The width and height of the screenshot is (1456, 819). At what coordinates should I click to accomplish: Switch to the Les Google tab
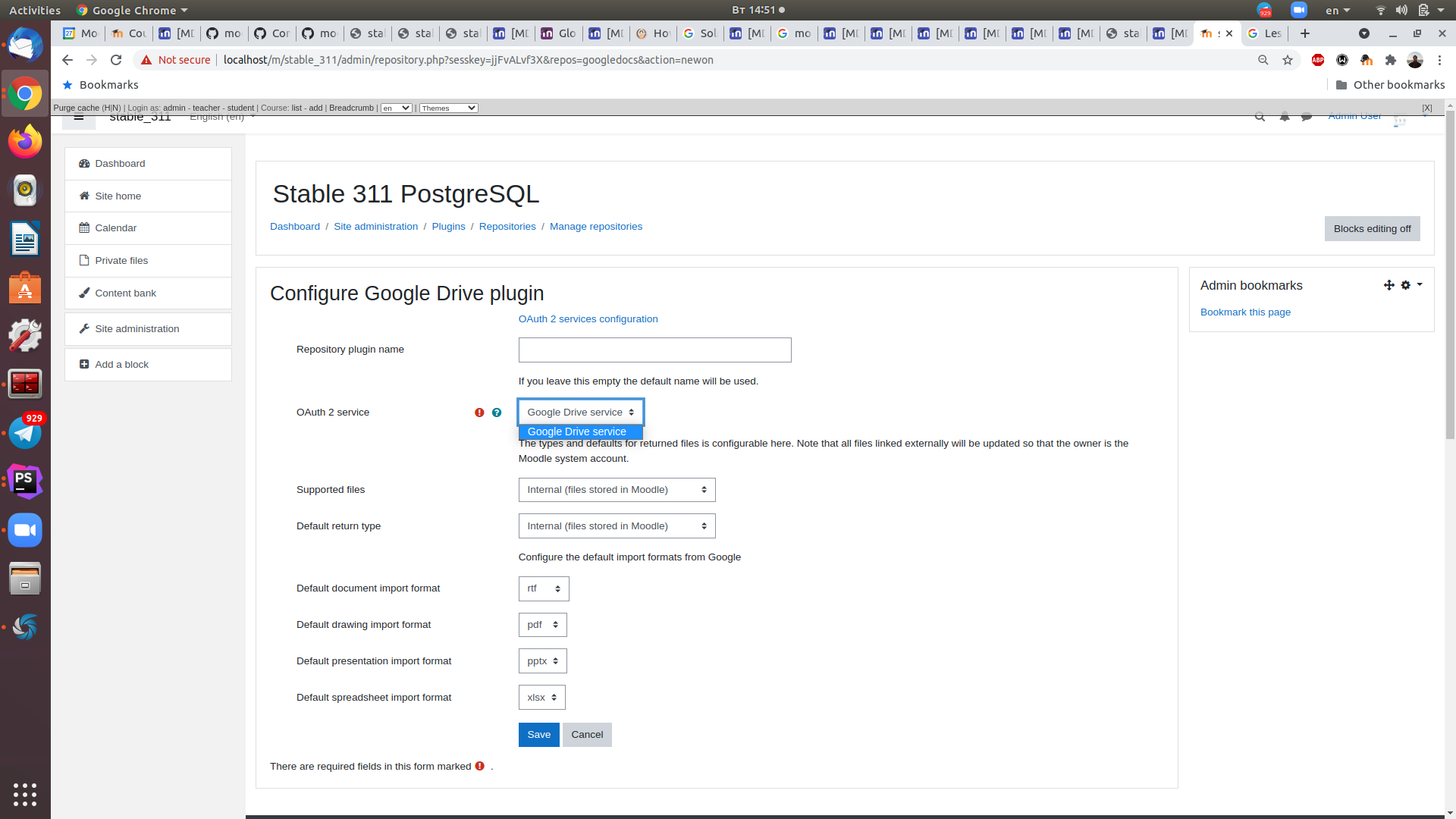(1264, 33)
